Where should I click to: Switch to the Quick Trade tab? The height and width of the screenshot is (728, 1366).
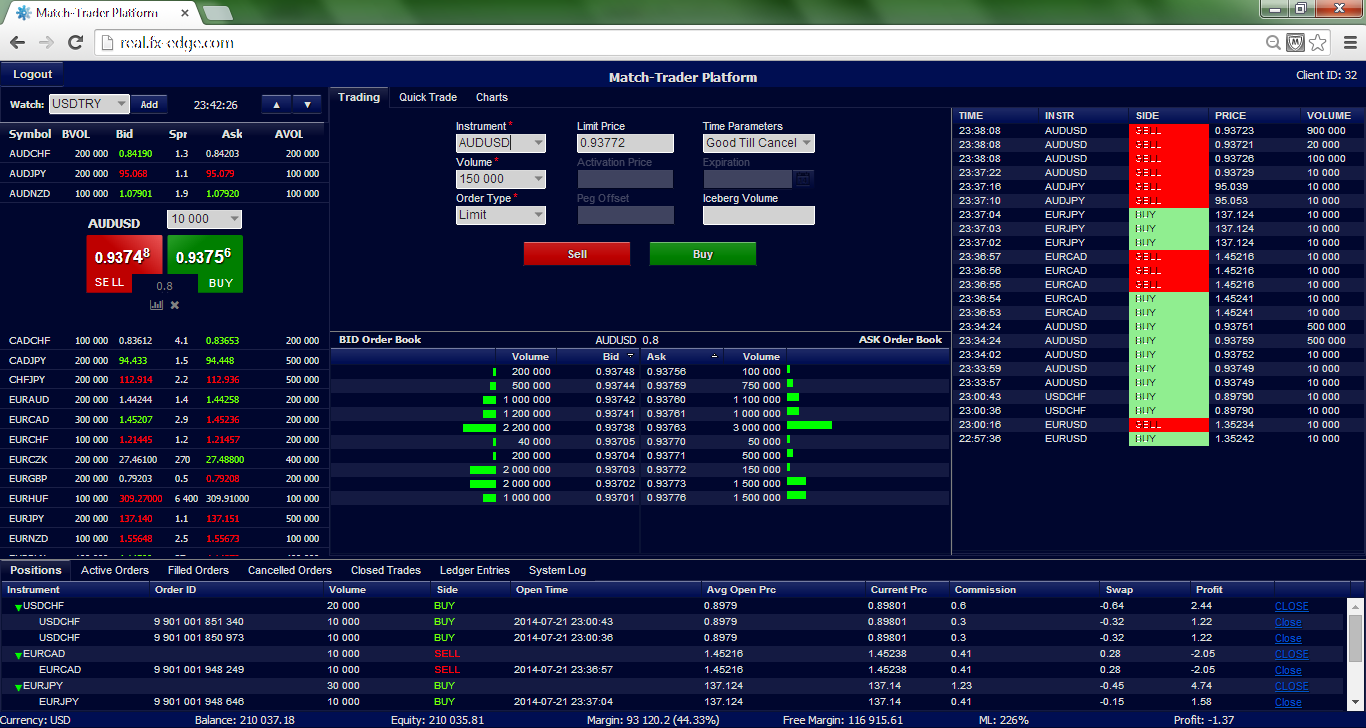(428, 97)
